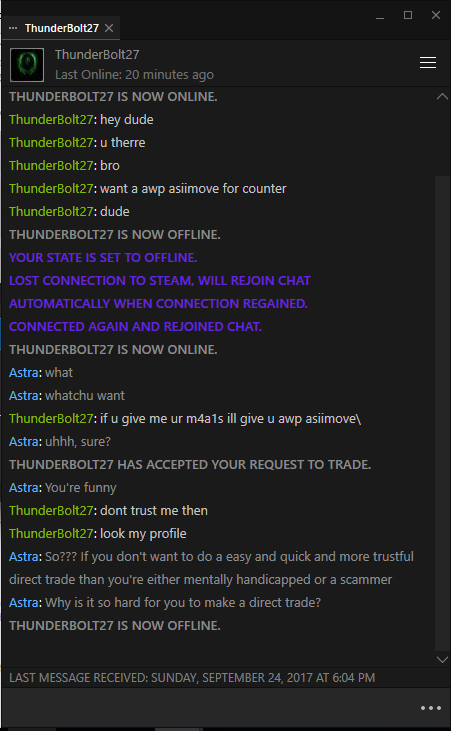Click ThunderBolt27's green avatar image
The height and width of the screenshot is (731, 451).
[x=27, y=65]
